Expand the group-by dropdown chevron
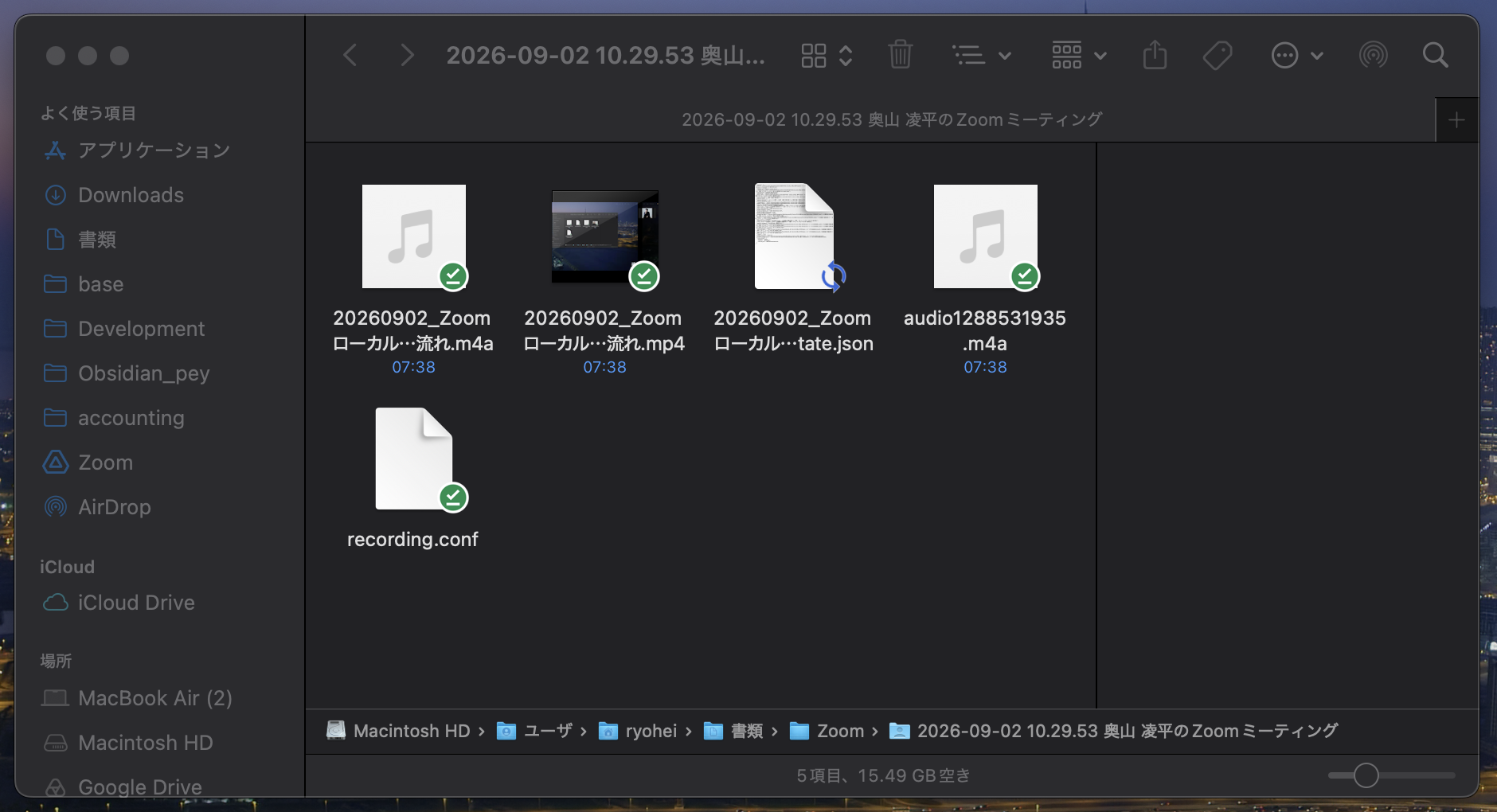Image resolution: width=1497 pixels, height=812 pixels. (x=1100, y=56)
